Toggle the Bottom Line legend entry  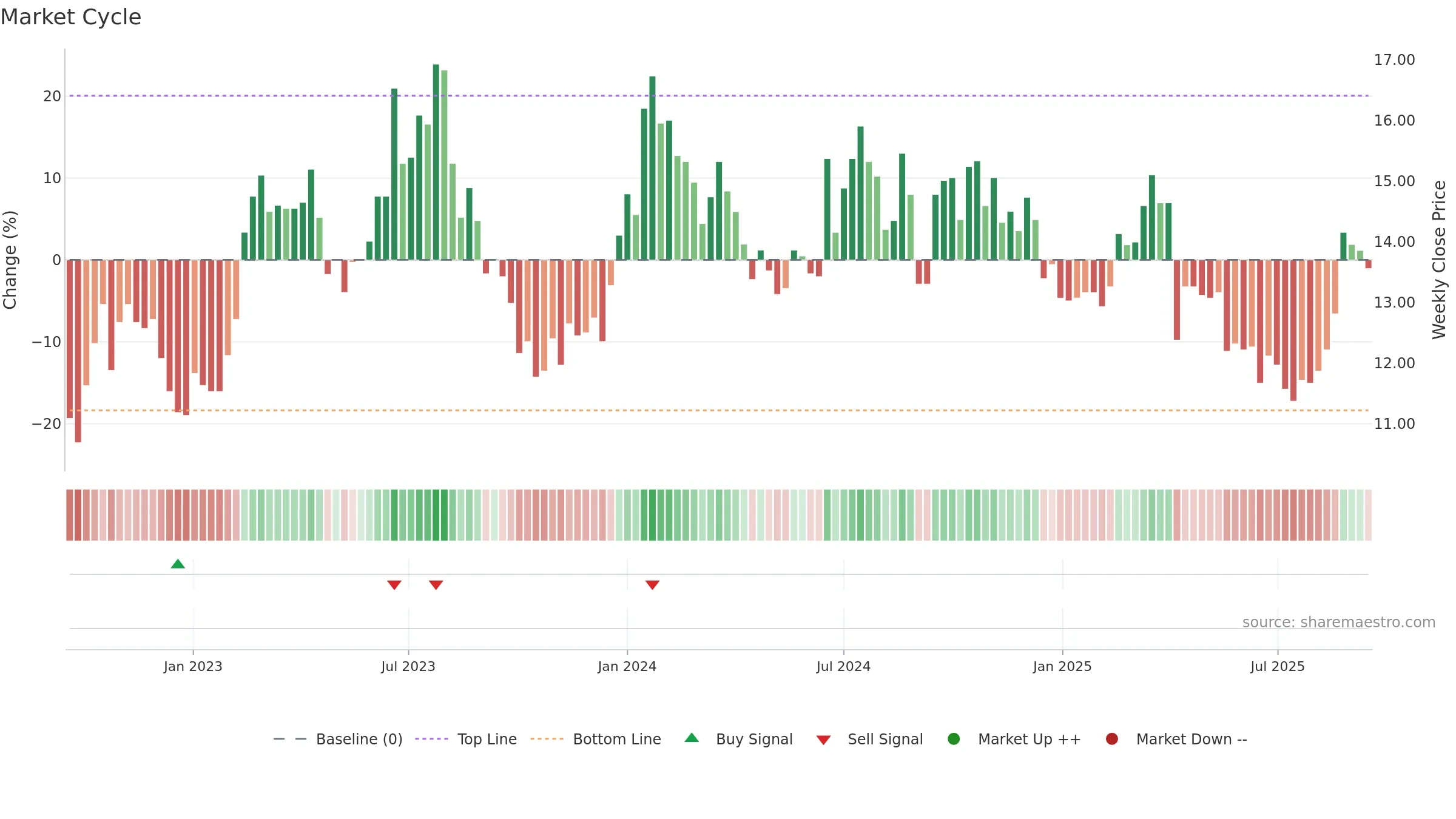point(596,740)
